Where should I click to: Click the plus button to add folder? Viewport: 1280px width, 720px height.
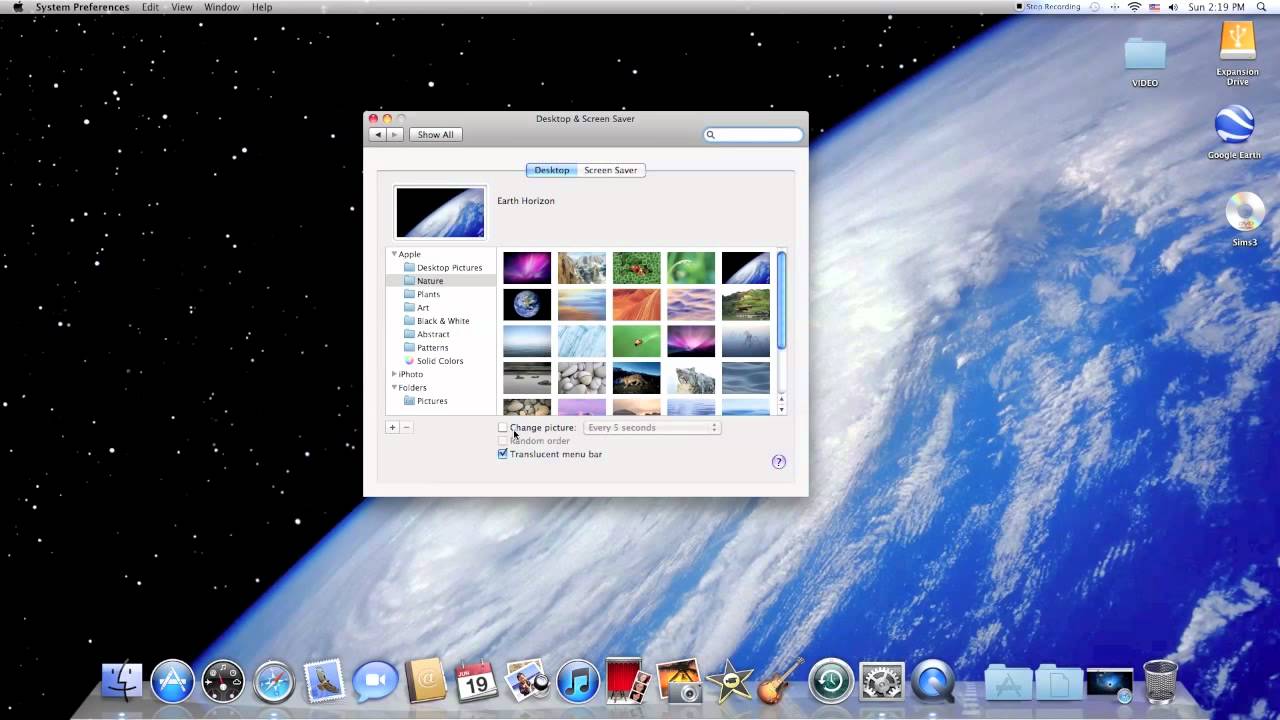click(392, 427)
